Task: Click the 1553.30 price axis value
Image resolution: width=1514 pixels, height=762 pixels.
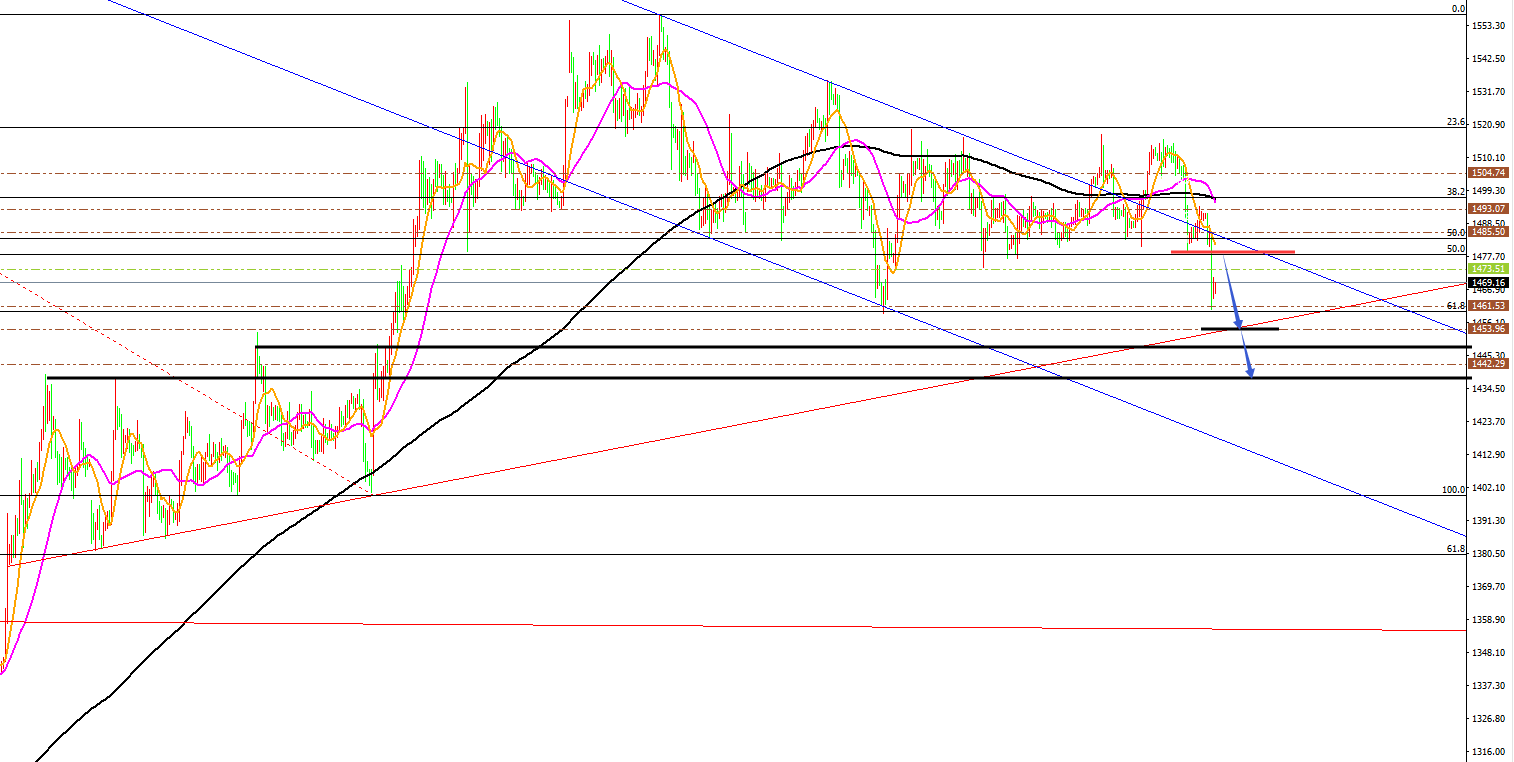Action: pos(1489,26)
